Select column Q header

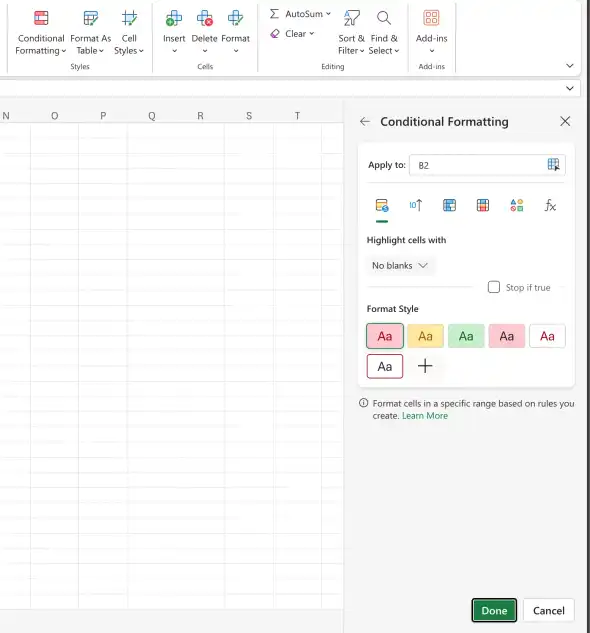(152, 116)
